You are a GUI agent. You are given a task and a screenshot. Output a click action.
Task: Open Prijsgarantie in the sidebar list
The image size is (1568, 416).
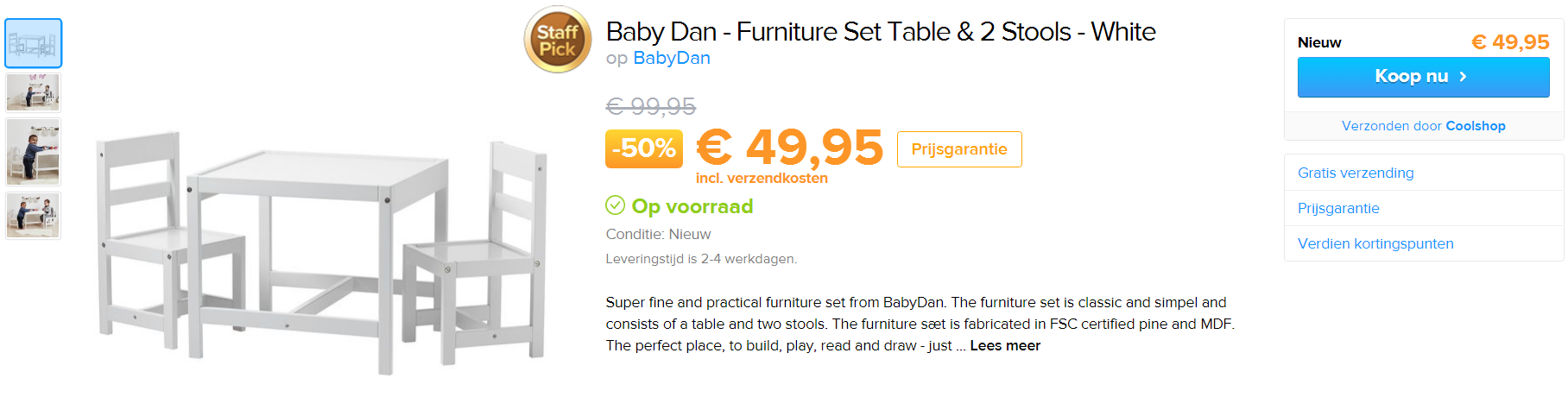pos(1337,208)
